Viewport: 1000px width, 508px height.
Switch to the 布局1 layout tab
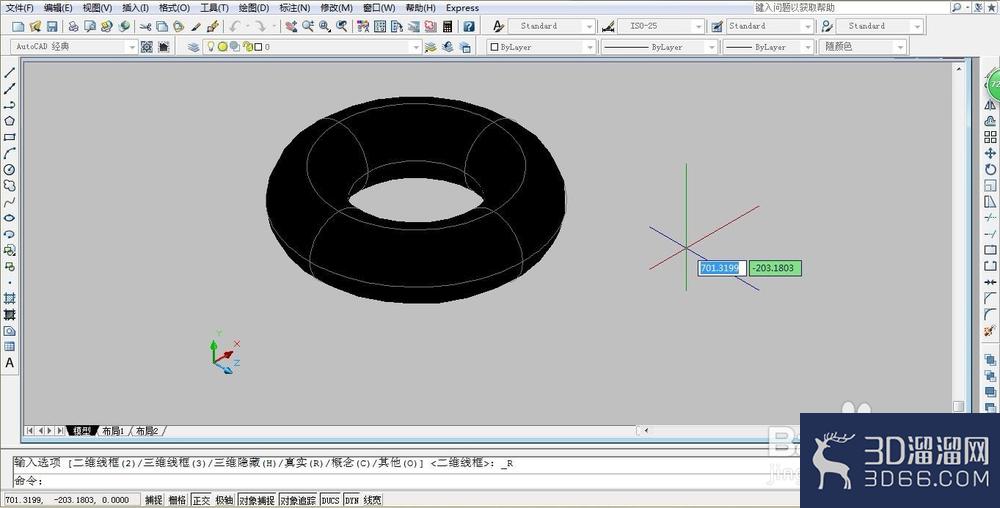point(113,432)
